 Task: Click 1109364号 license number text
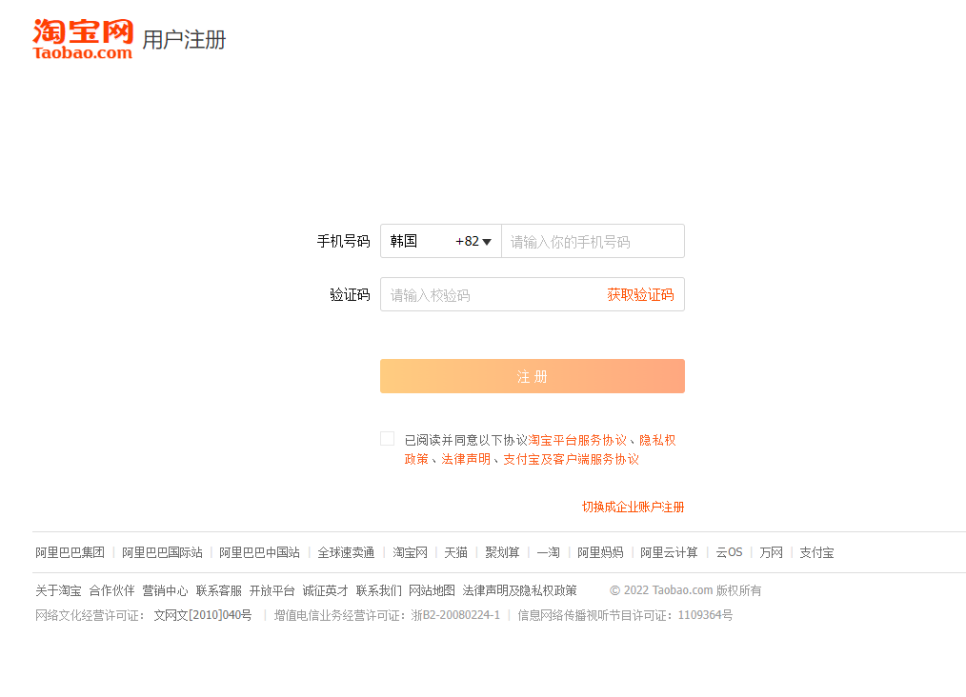point(705,615)
